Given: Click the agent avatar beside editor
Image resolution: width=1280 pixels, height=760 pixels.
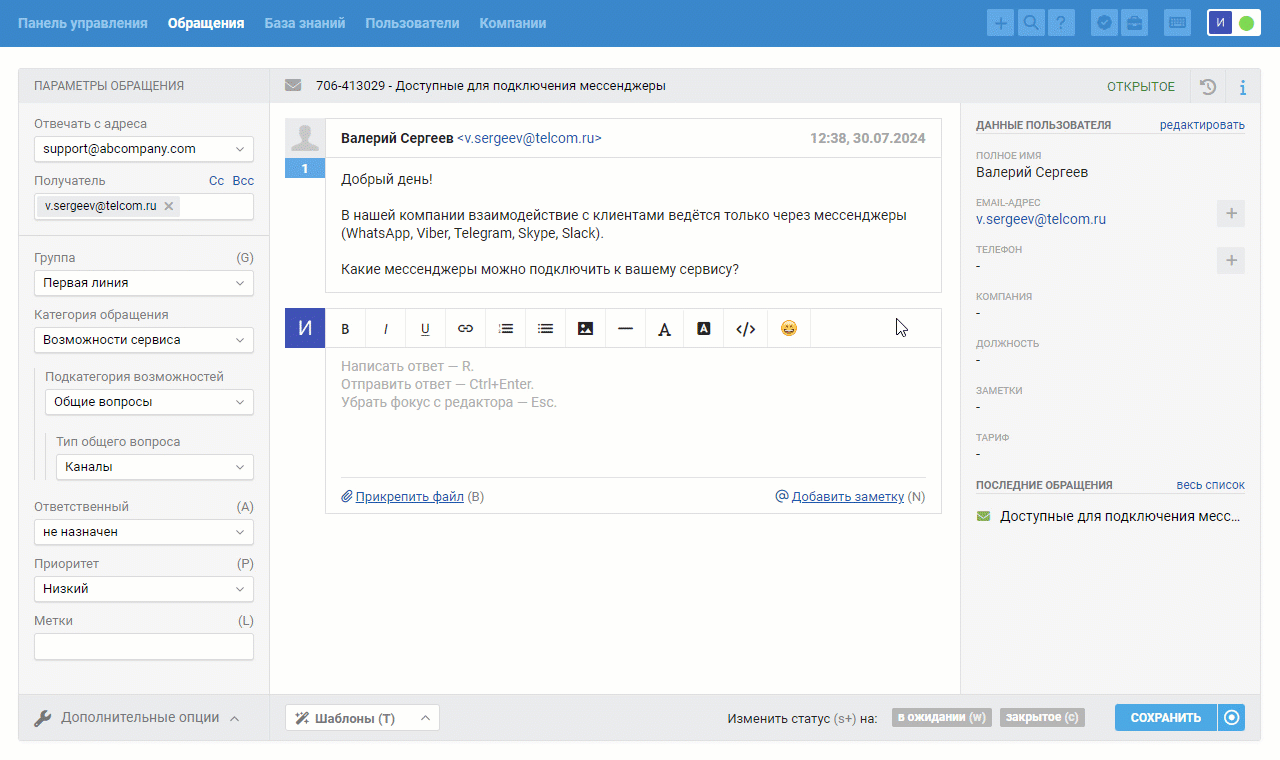Looking at the screenshot, I should click(305, 328).
